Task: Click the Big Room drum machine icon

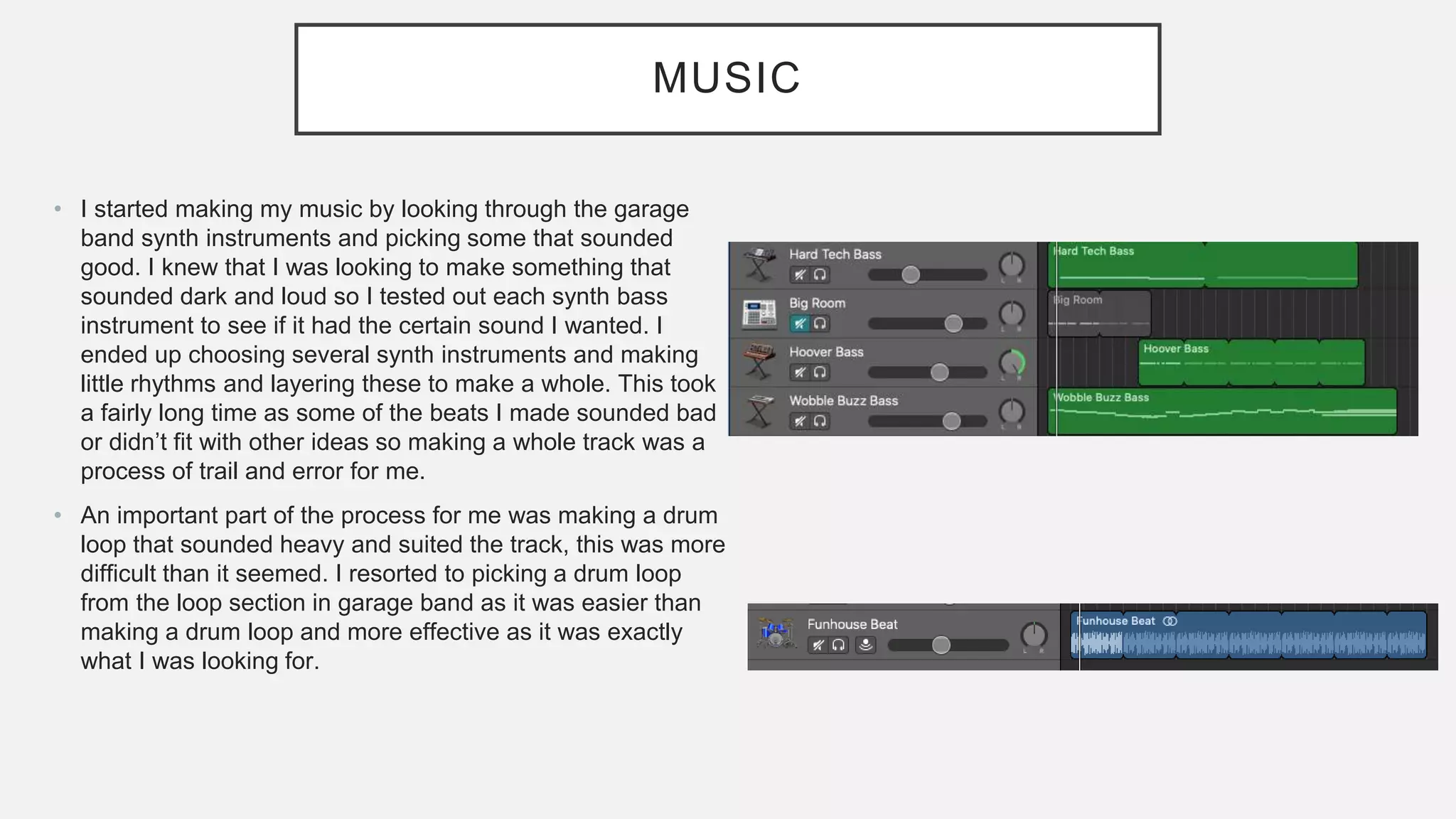Action: pos(759,314)
